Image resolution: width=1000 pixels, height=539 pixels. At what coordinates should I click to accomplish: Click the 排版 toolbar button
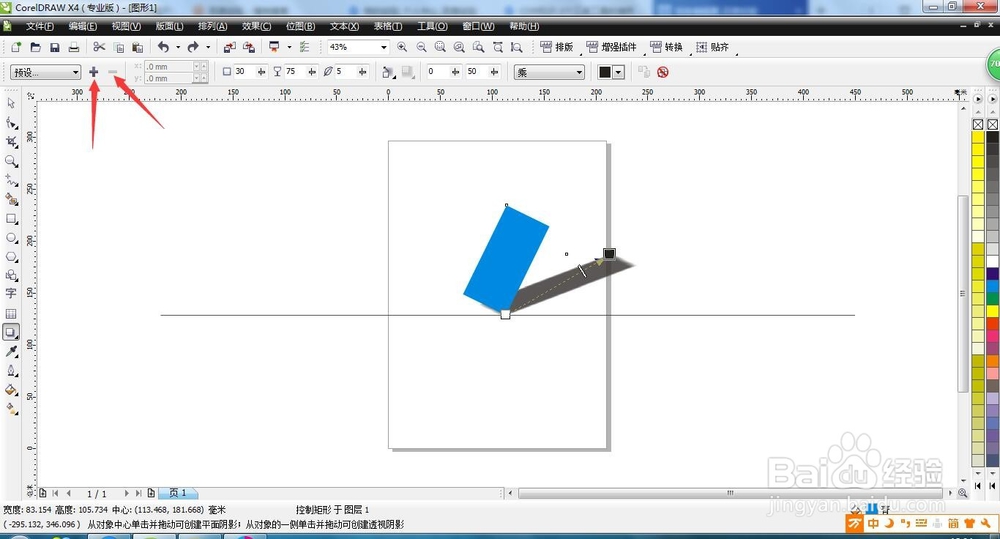[x=557, y=47]
